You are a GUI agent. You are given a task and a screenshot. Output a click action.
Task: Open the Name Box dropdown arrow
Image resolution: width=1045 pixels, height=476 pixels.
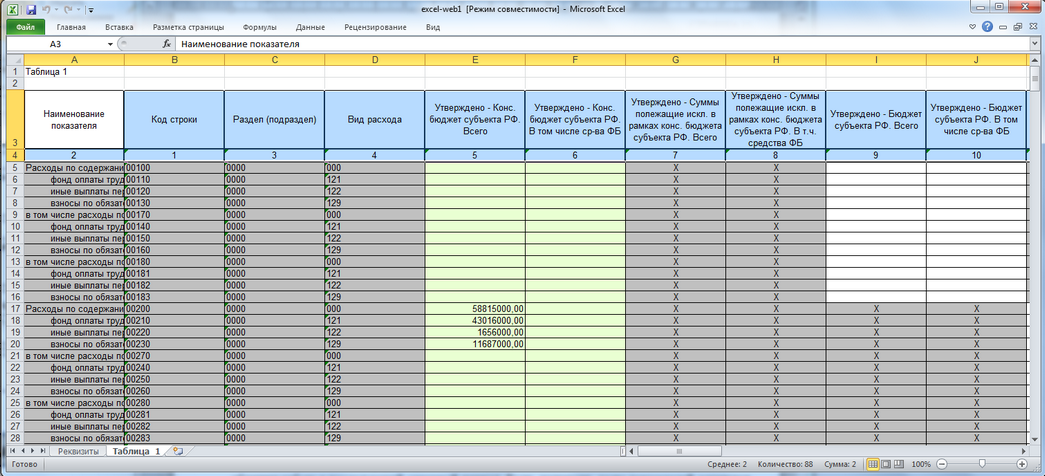click(111, 44)
